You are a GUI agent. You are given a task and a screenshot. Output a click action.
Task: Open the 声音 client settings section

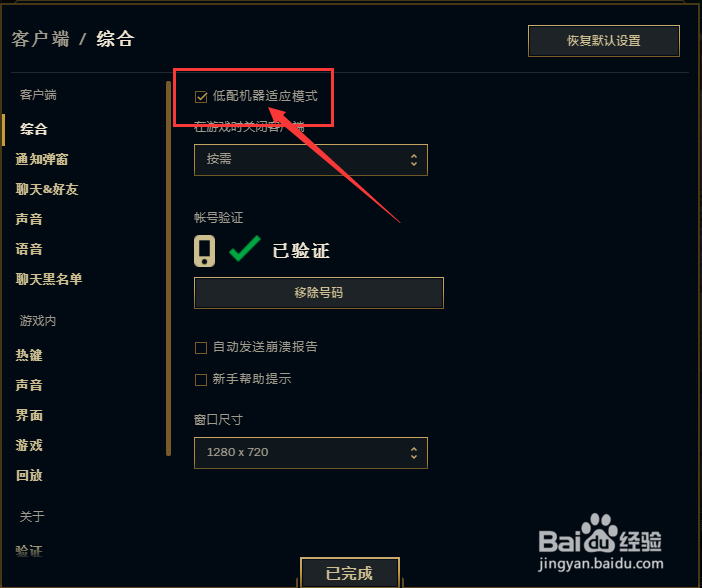(x=29, y=219)
